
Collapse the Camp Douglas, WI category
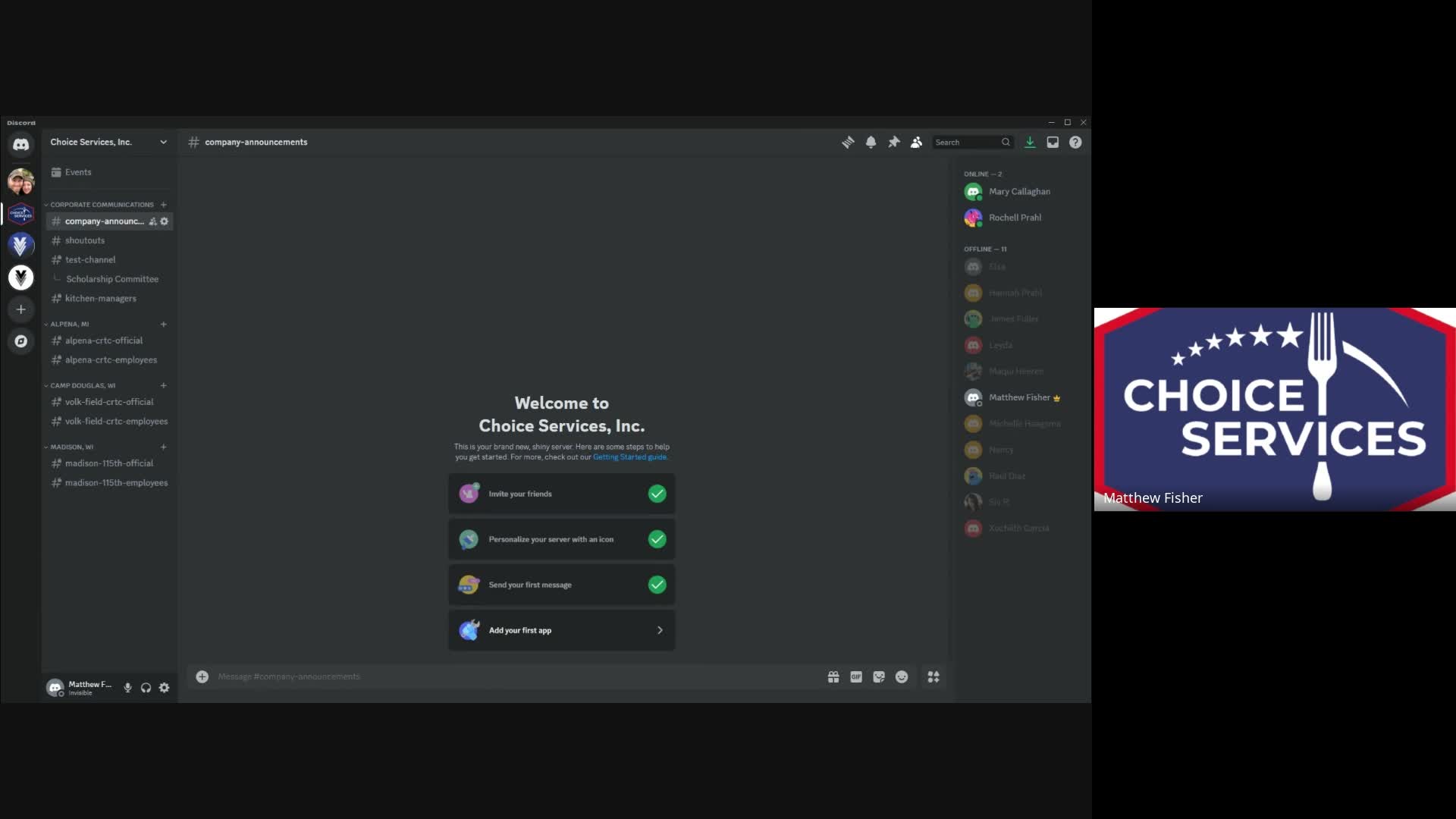coord(81,385)
